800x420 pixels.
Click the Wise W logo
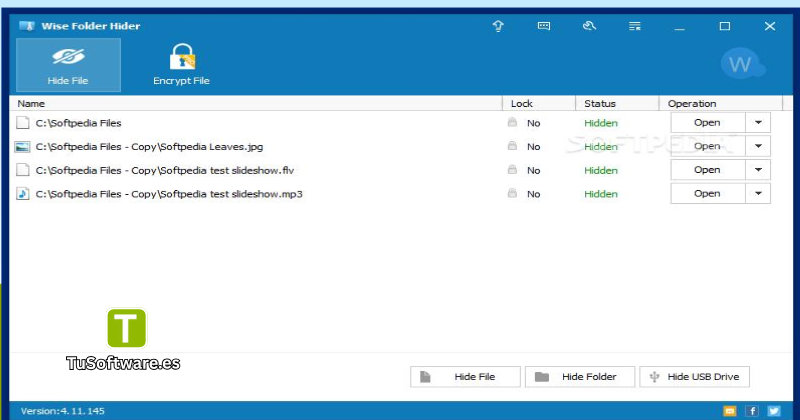point(742,64)
